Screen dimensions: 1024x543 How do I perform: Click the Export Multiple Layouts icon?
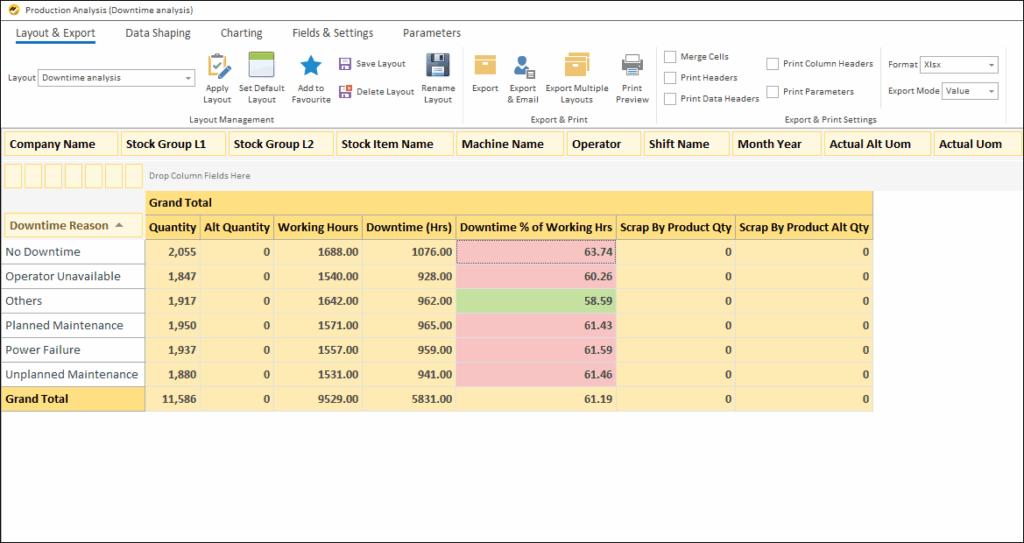[576, 66]
